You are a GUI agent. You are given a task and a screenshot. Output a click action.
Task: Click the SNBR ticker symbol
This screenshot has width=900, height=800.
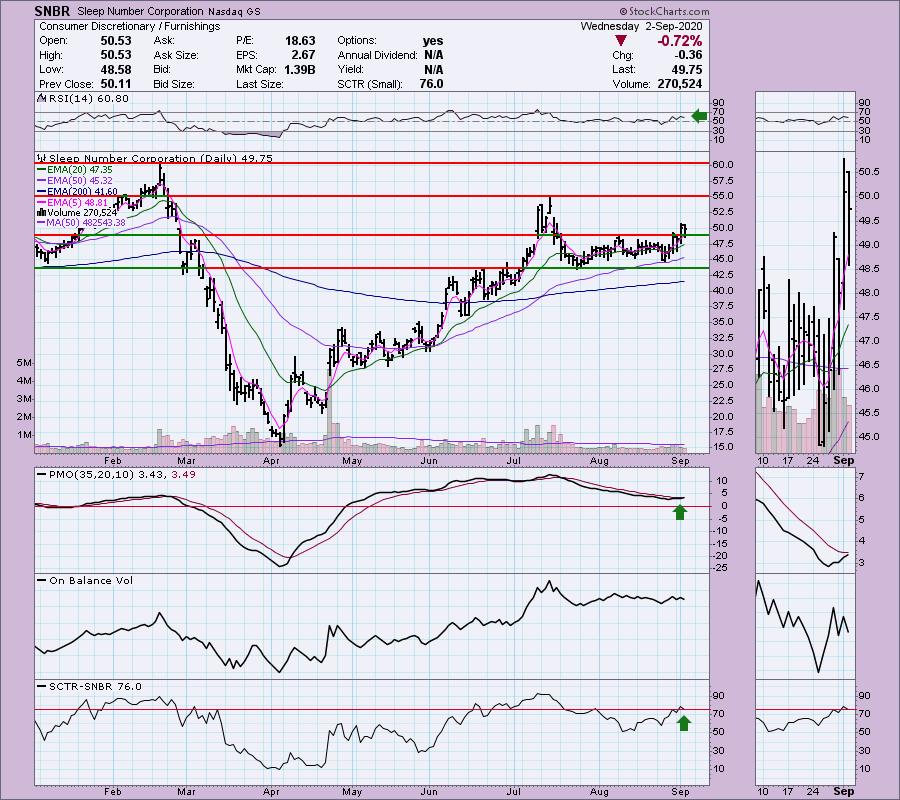52,11
